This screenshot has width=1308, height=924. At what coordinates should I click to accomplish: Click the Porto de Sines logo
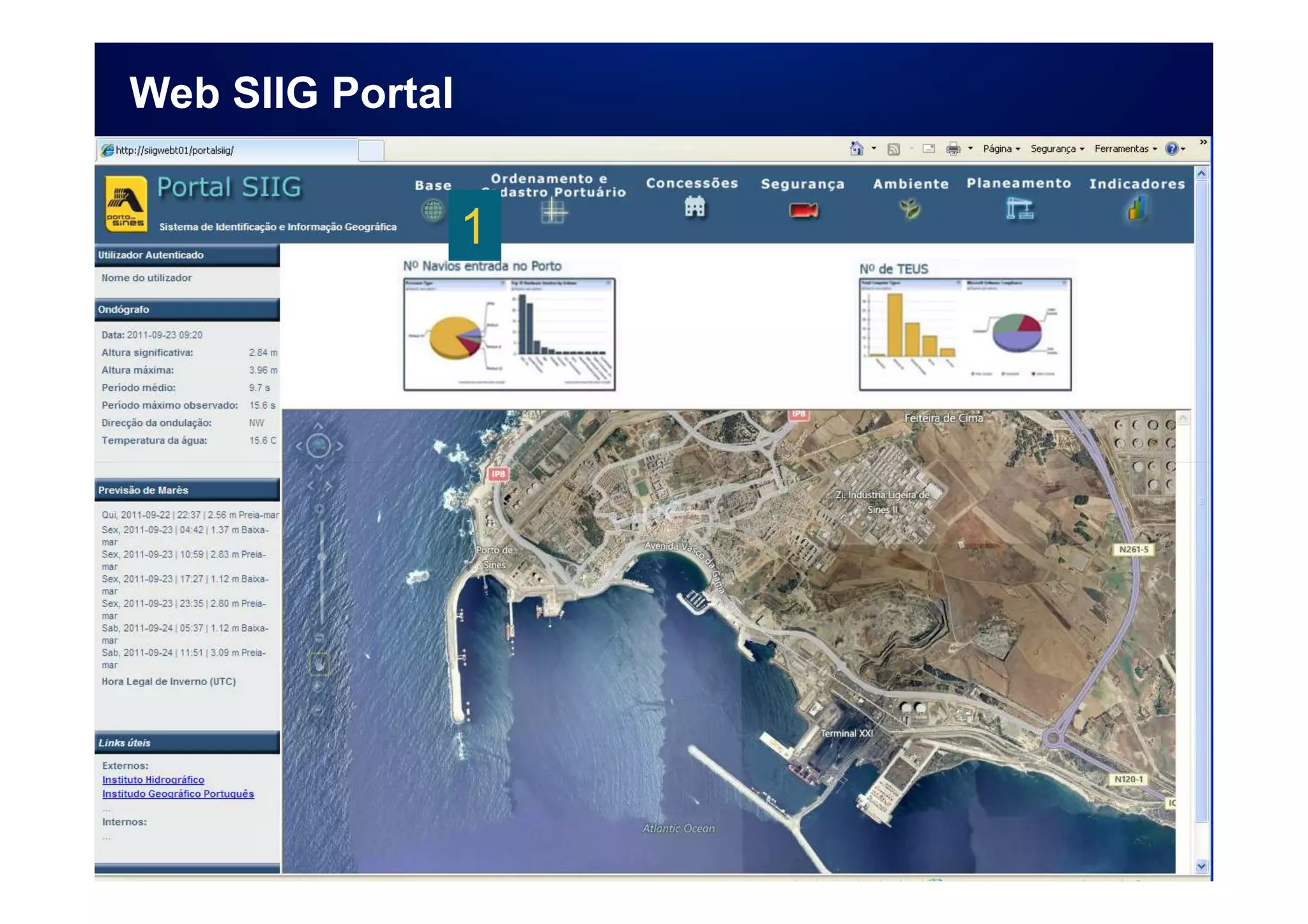(x=126, y=204)
